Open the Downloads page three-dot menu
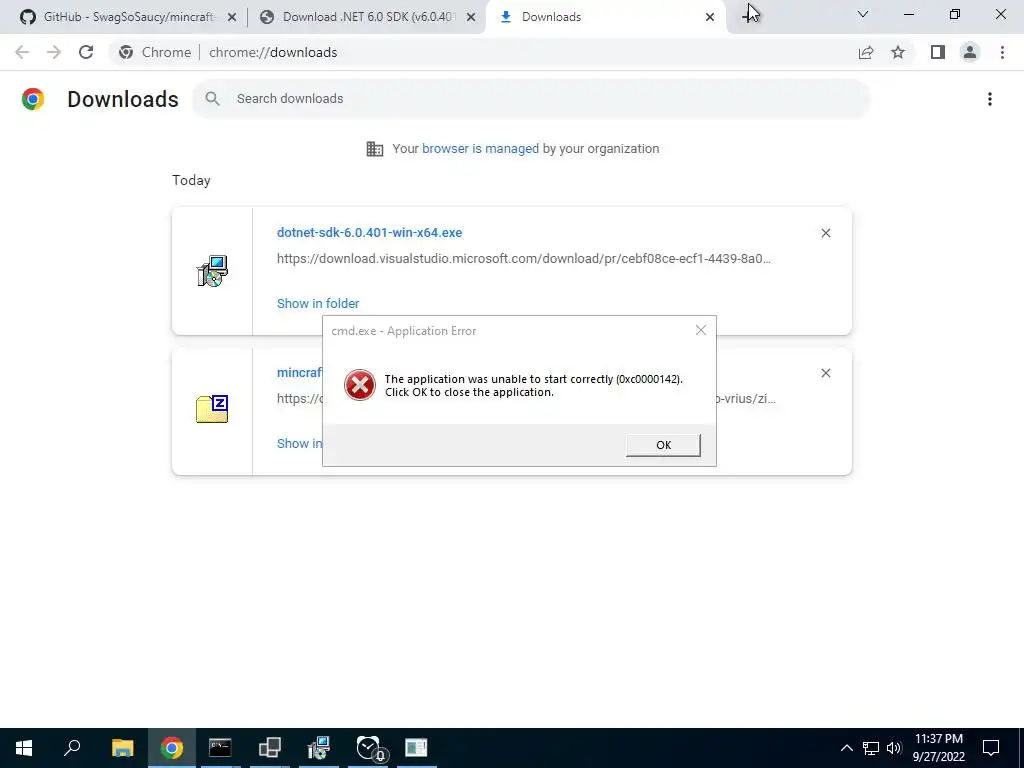 (x=989, y=99)
